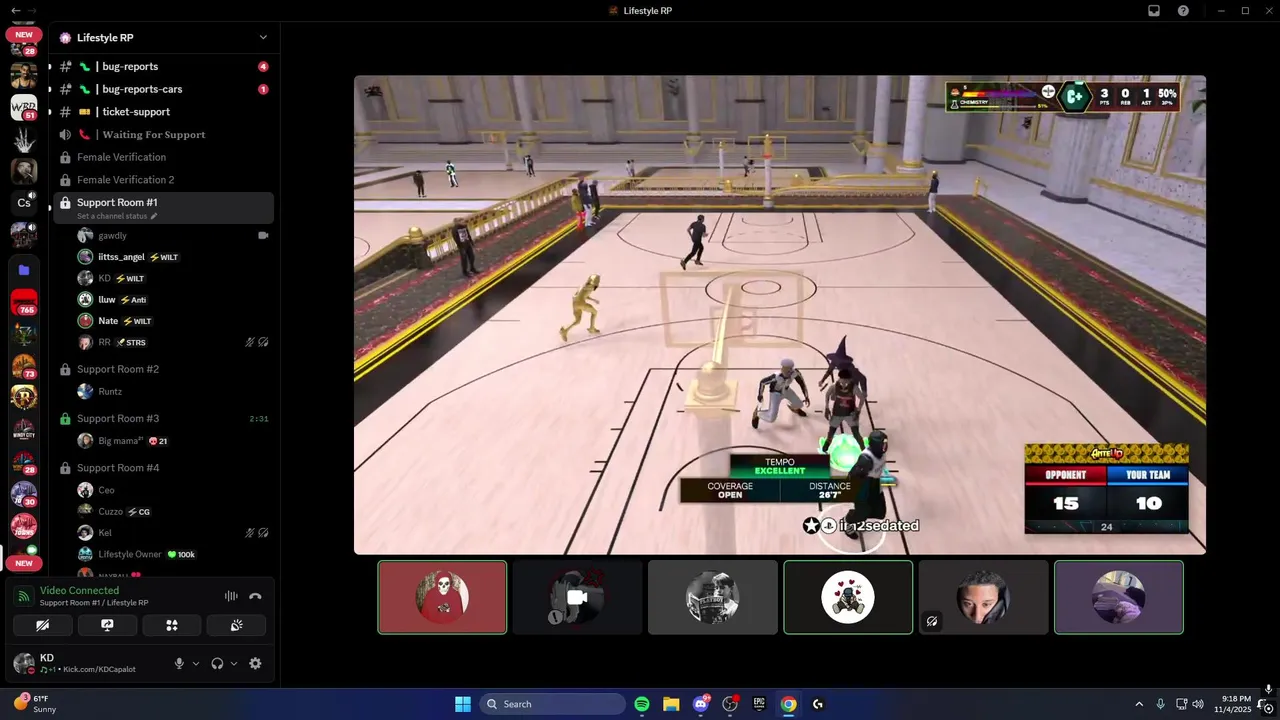Open input device options next to microphone
The width and height of the screenshot is (1280, 720).
tap(195, 663)
